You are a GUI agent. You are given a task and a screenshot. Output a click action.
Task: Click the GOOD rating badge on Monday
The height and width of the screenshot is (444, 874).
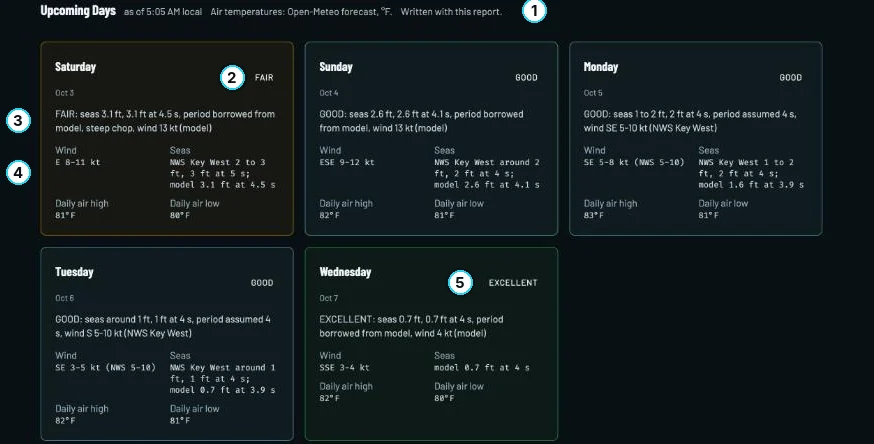[790, 77]
